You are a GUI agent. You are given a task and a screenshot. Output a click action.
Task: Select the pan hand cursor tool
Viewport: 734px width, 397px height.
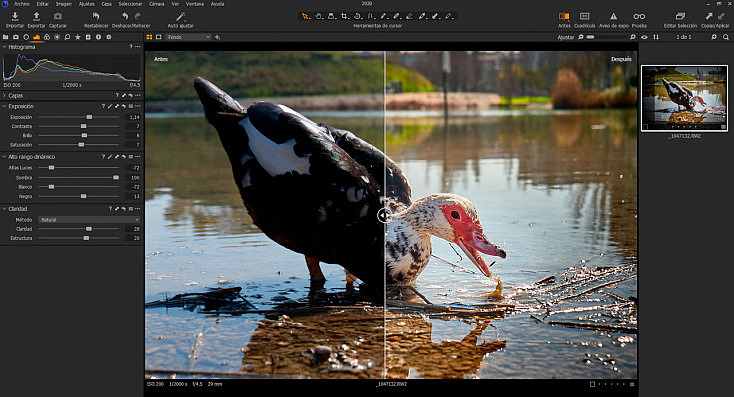[318, 16]
